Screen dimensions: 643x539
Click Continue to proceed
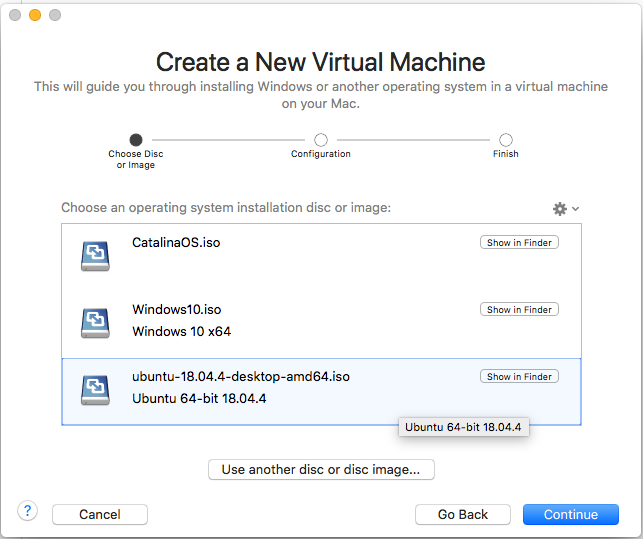click(x=570, y=514)
